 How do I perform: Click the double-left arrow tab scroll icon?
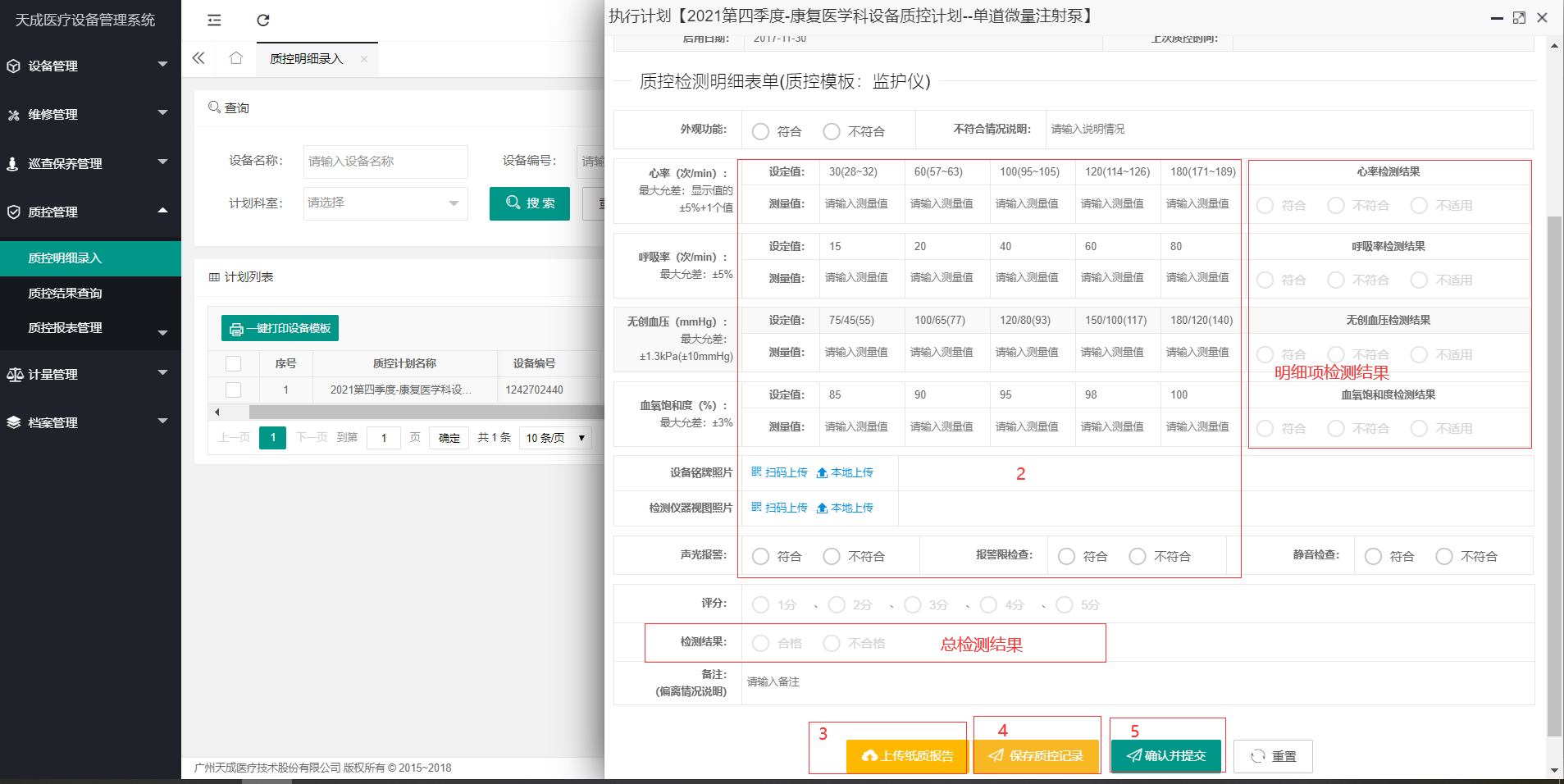pos(198,58)
